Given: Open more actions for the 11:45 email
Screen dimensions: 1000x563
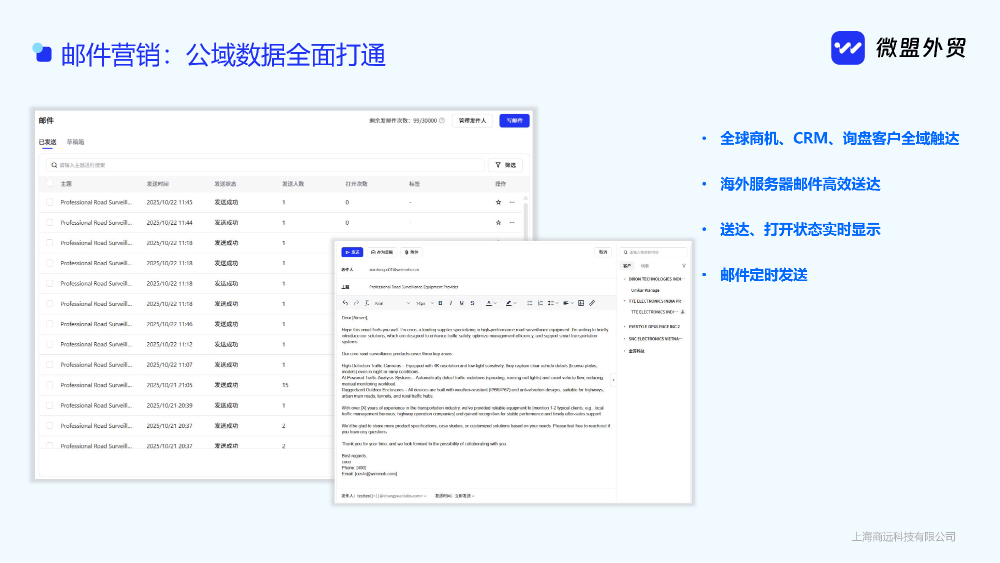Looking at the screenshot, I should pyautogui.click(x=511, y=202).
